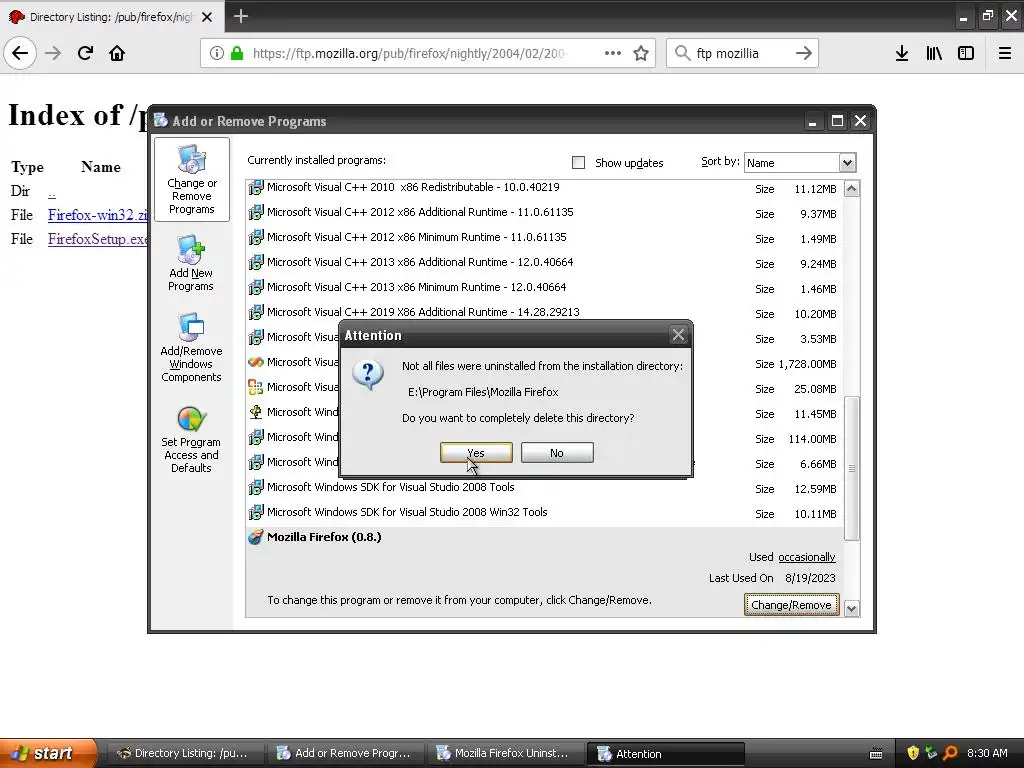Switch to Attention taskbar item
This screenshot has height=768, width=1024.
coord(665,754)
